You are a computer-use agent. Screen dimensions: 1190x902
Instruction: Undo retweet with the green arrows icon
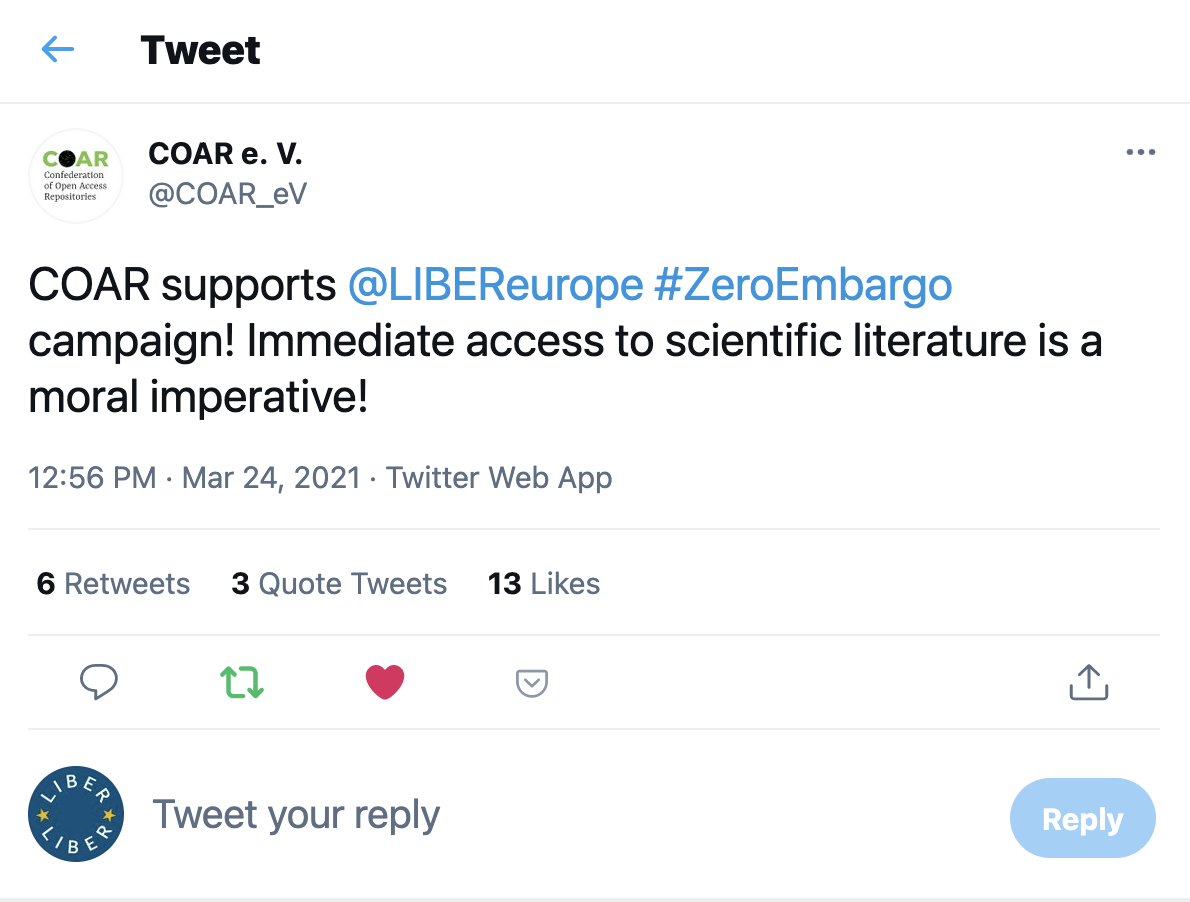tap(242, 682)
